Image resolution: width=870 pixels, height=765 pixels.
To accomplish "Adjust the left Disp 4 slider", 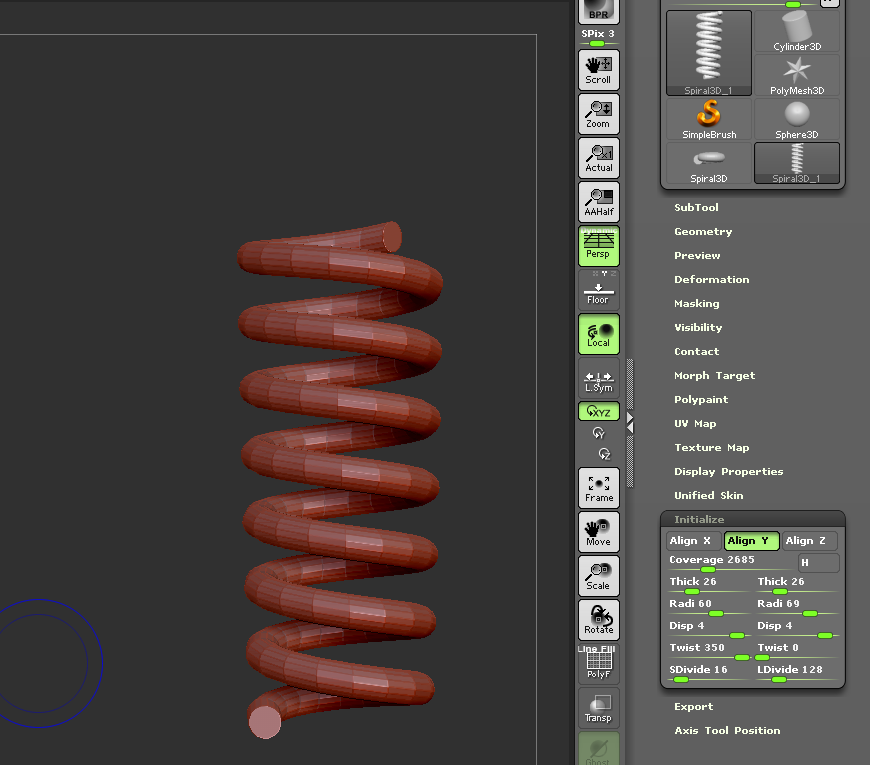I will (708, 630).
